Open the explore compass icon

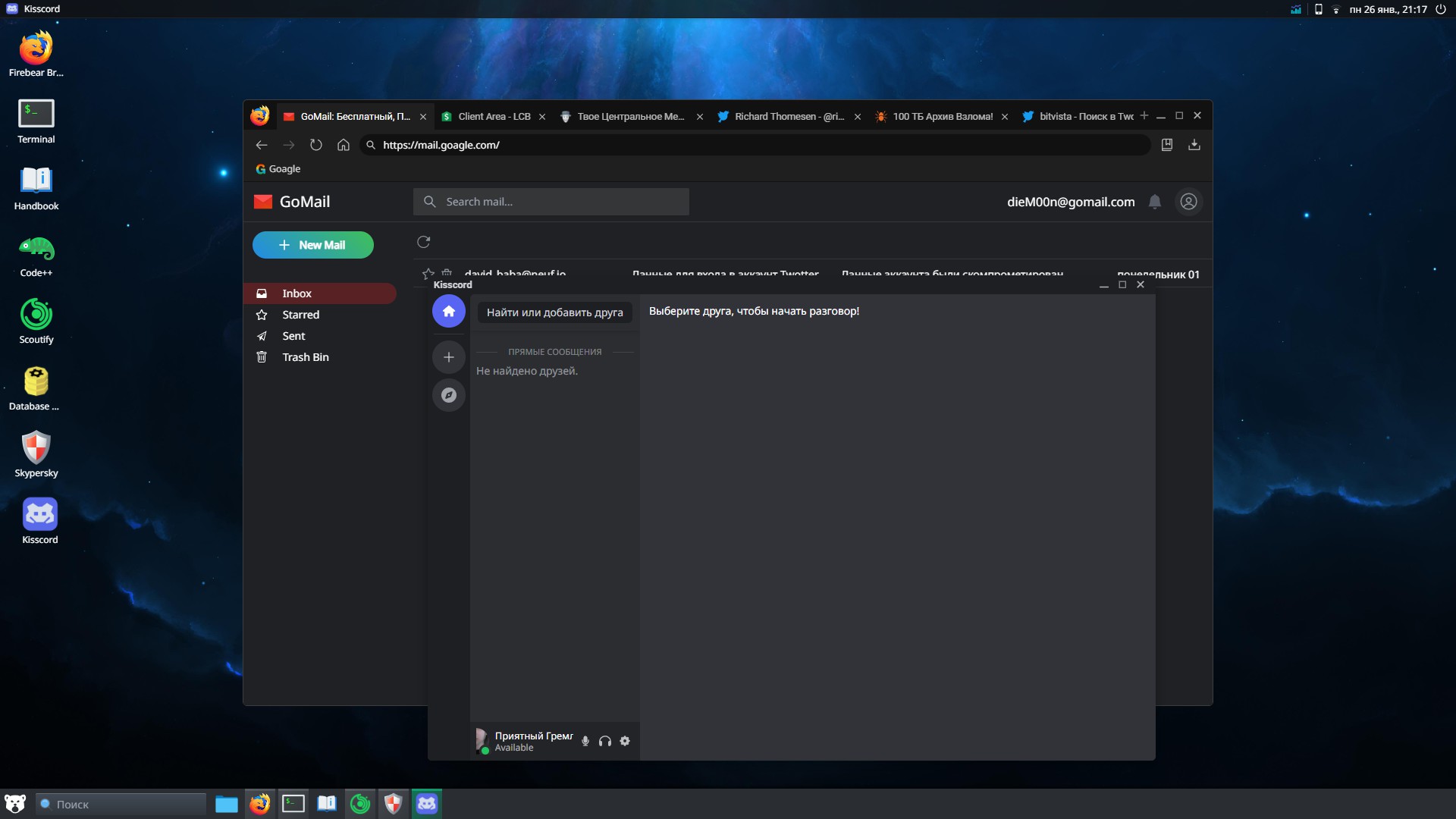coord(448,395)
